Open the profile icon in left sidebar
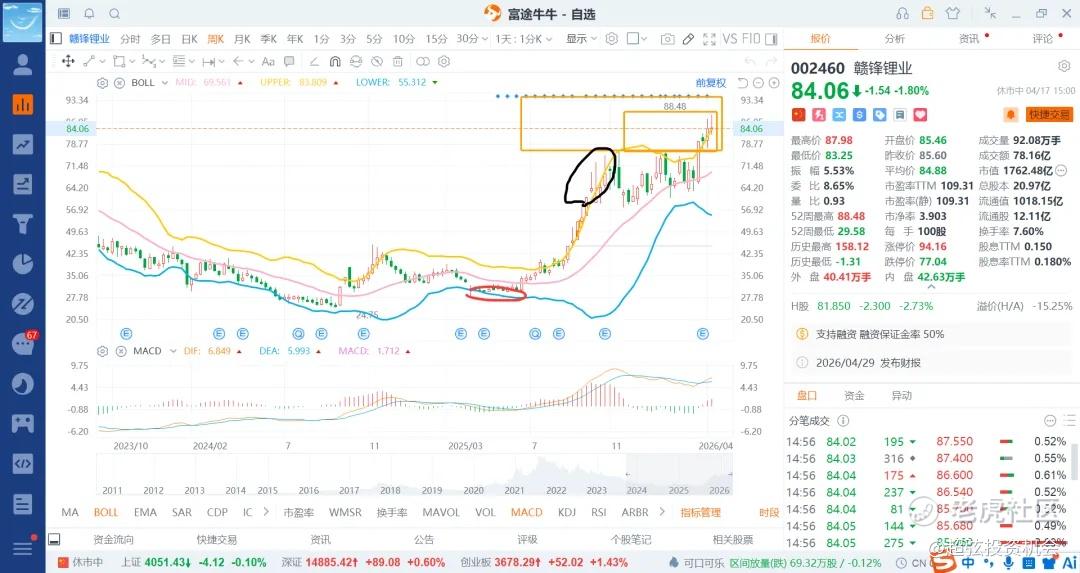 point(23,64)
